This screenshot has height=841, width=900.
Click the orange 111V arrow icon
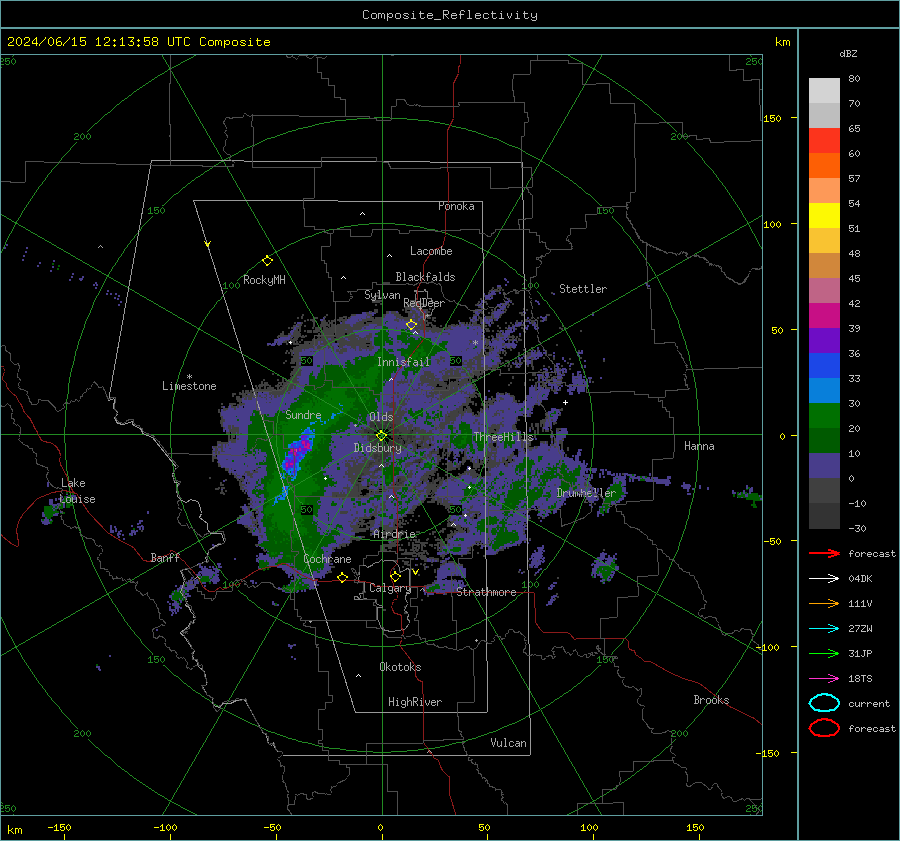tap(824, 603)
